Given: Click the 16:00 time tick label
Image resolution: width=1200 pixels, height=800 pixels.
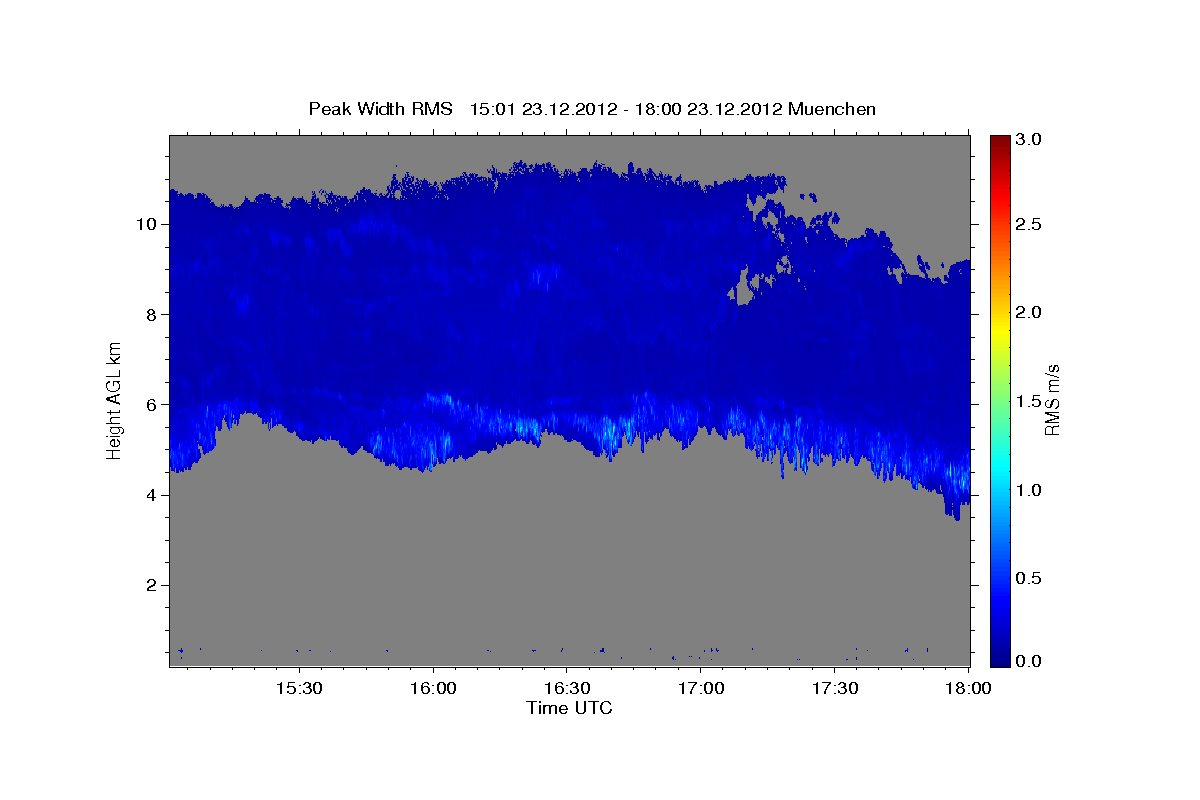Looking at the screenshot, I should pyautogui.click(x=433, y=688).
